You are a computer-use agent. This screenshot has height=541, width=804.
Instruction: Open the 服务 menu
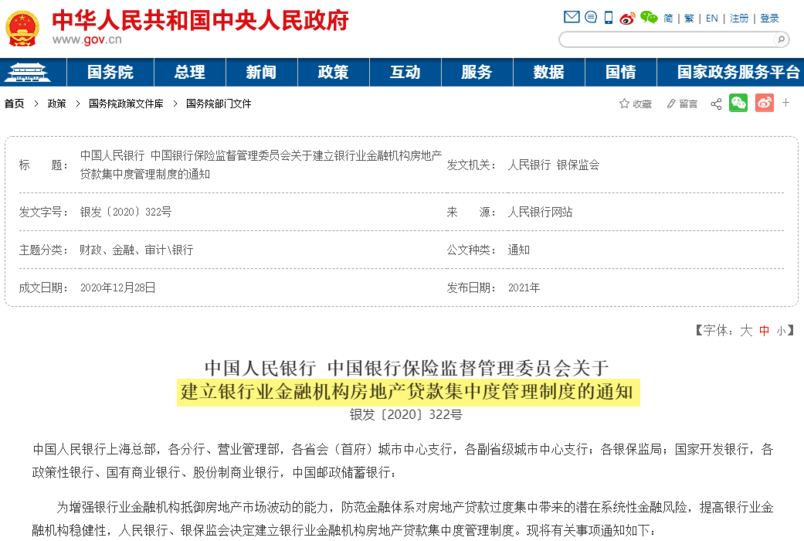477,72
